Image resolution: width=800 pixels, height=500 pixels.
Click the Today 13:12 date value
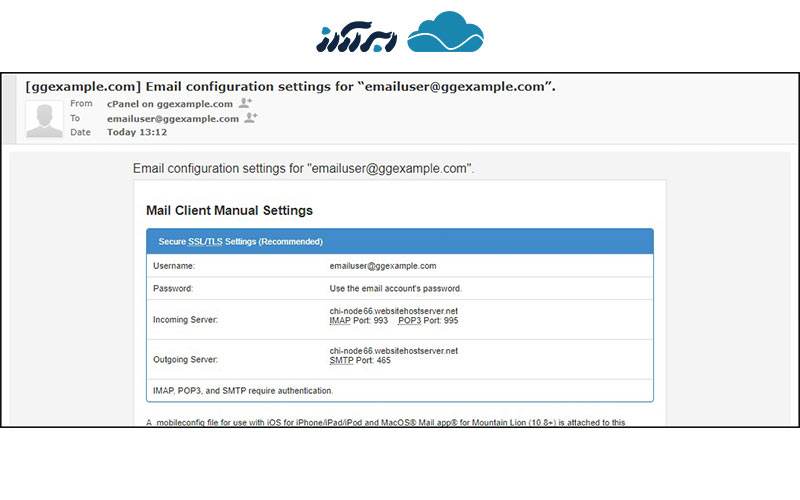137,132
